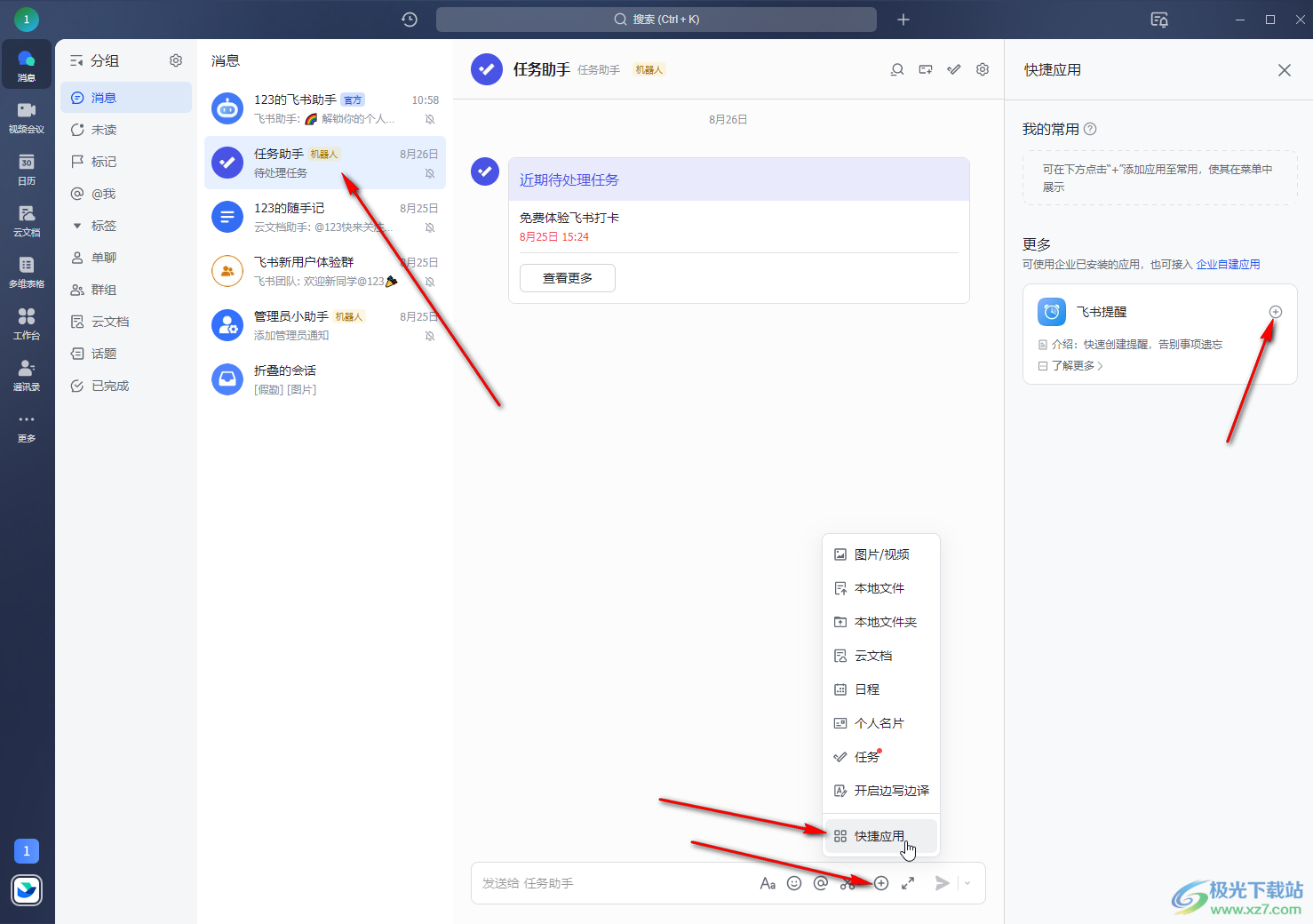
Task: Open the chat header card/screen icon
Action: coord(926,69)
